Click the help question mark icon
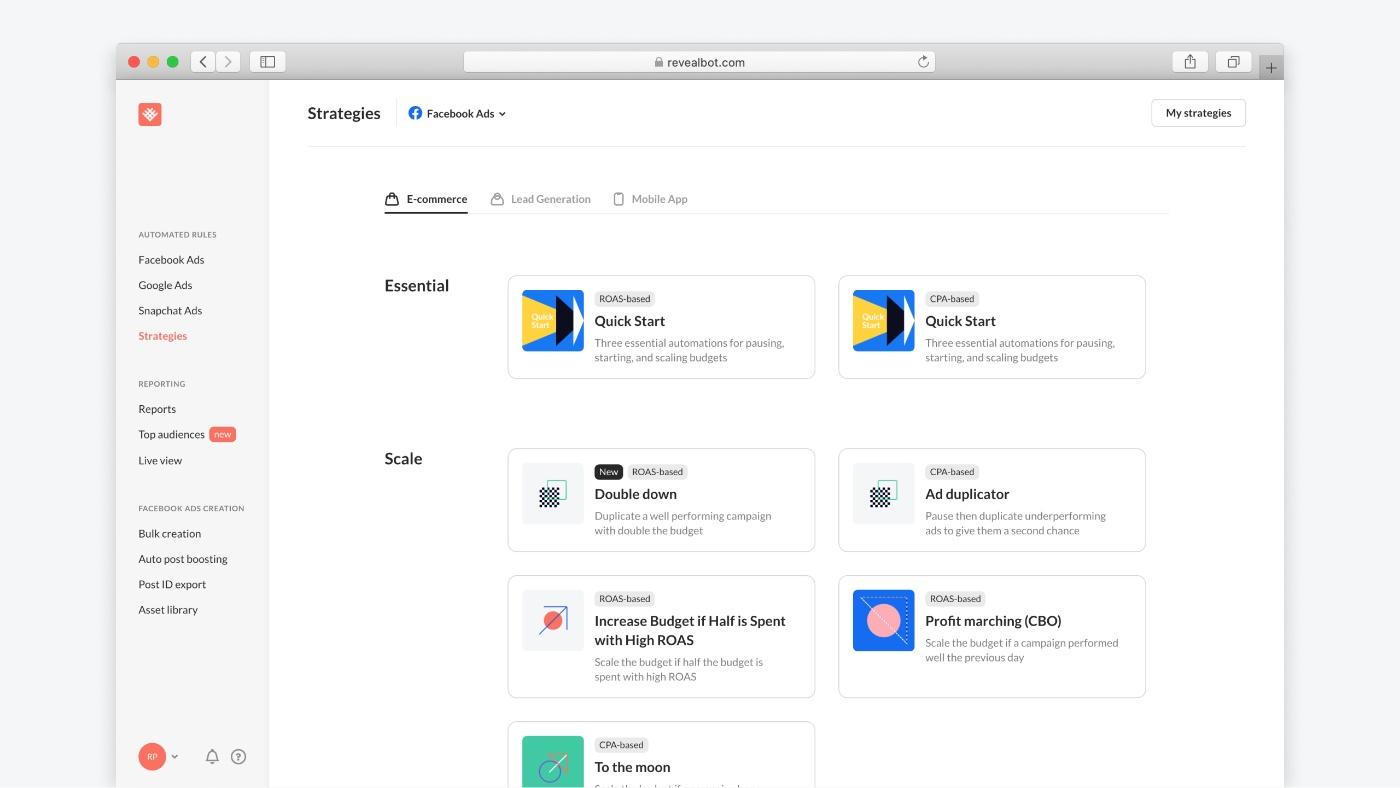 238,757
